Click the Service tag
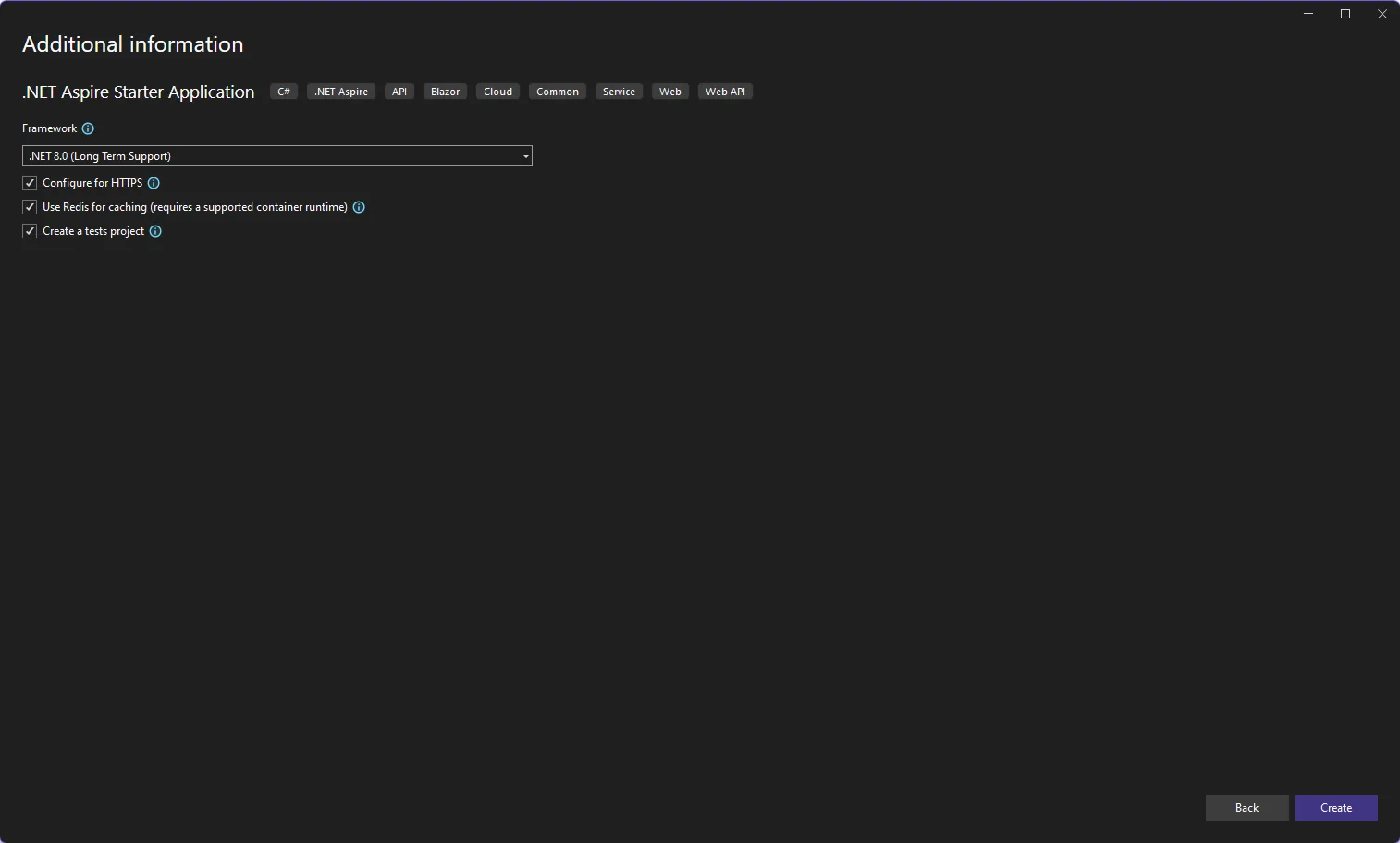Viewport: 1400px width, 843px height. coord(619,92)
